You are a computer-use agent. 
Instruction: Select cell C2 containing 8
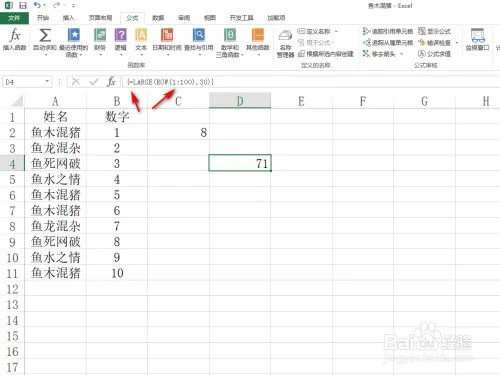tap(178, 132)
